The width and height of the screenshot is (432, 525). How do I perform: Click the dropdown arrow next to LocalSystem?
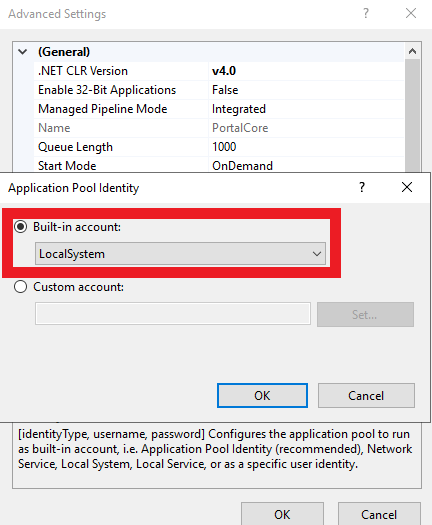coord(317,254)
